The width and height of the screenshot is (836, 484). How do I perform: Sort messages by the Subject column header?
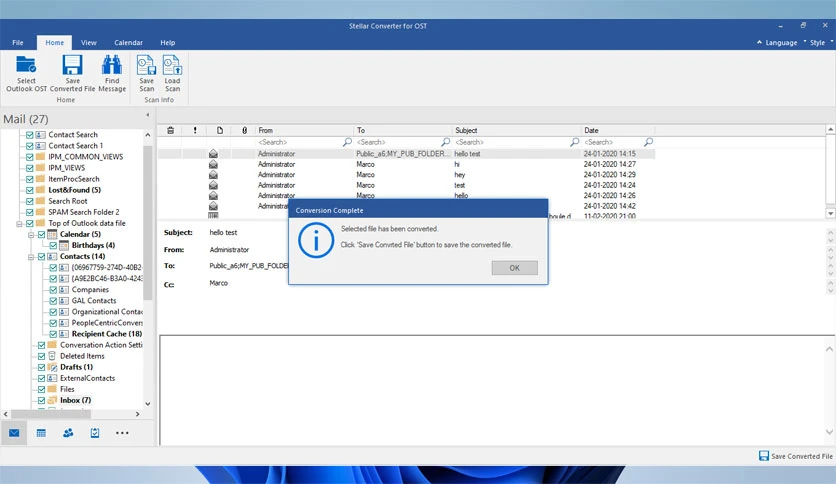tap(517, 130)
